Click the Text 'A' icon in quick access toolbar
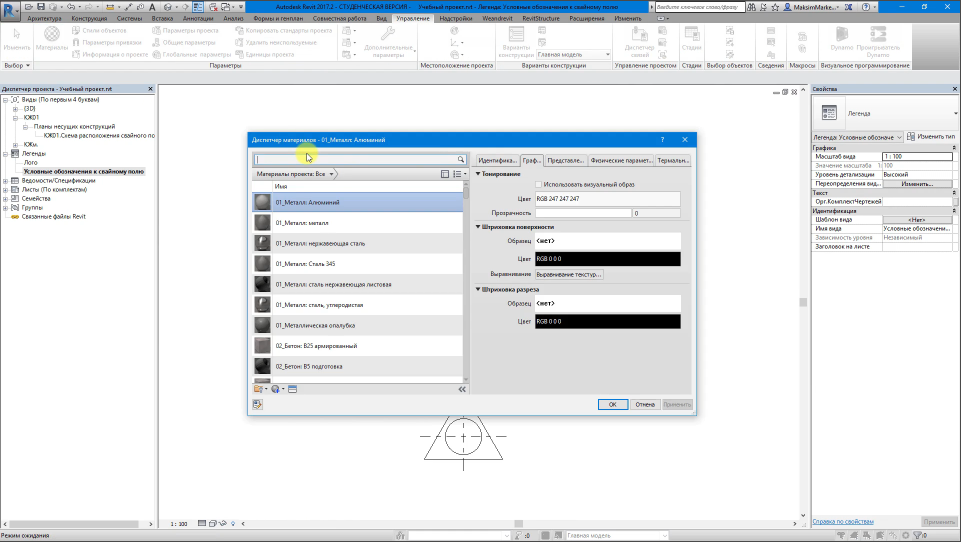The height and width of the screenshot is (542, 961). (152, 7)
